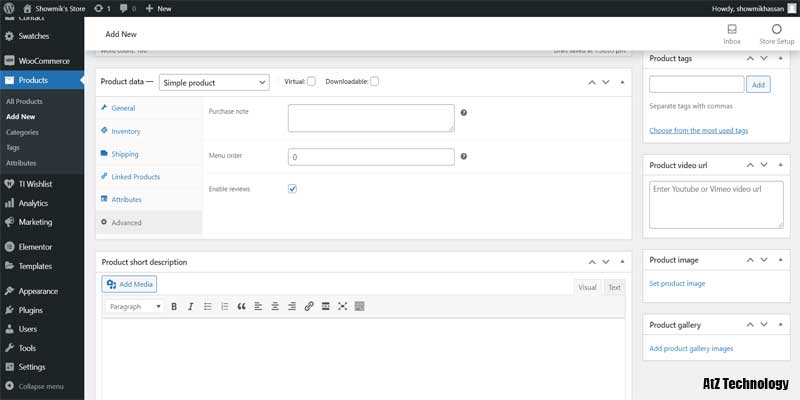Open the Simple product type dropdown
This screenshot has width=800, height=400.
tap(214, 82)
